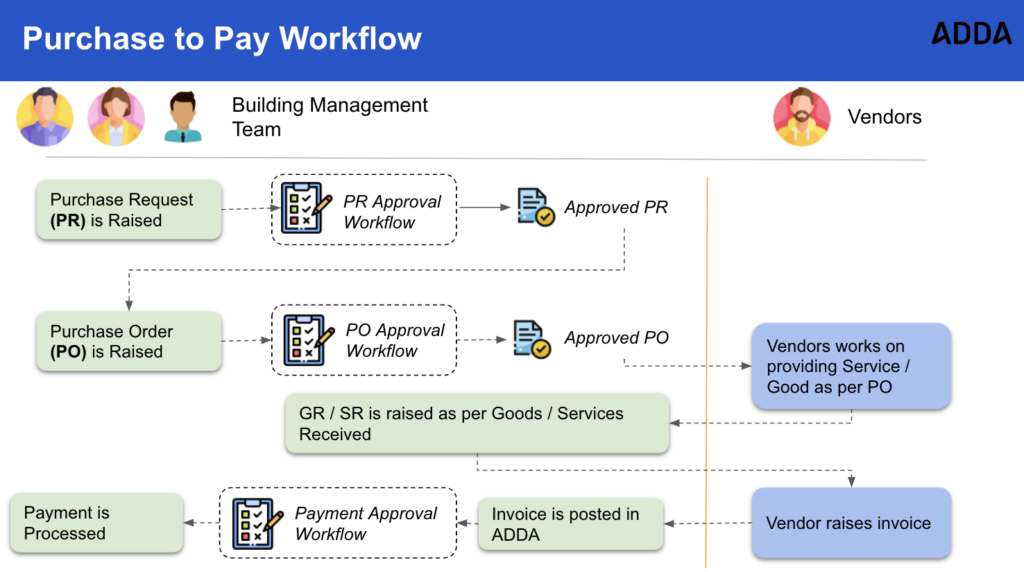Viewport: 1024px width, 572px height.
Task: Select the Vendor raises invoice box
Action: [x=851, y=523]
